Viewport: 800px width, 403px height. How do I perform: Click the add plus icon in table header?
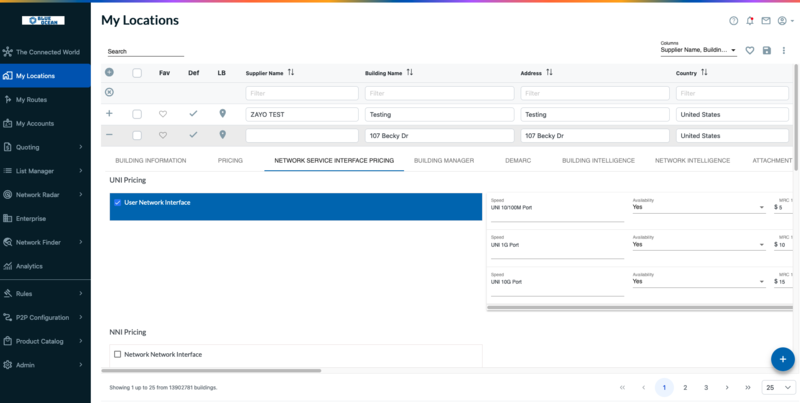pos(109,72)
